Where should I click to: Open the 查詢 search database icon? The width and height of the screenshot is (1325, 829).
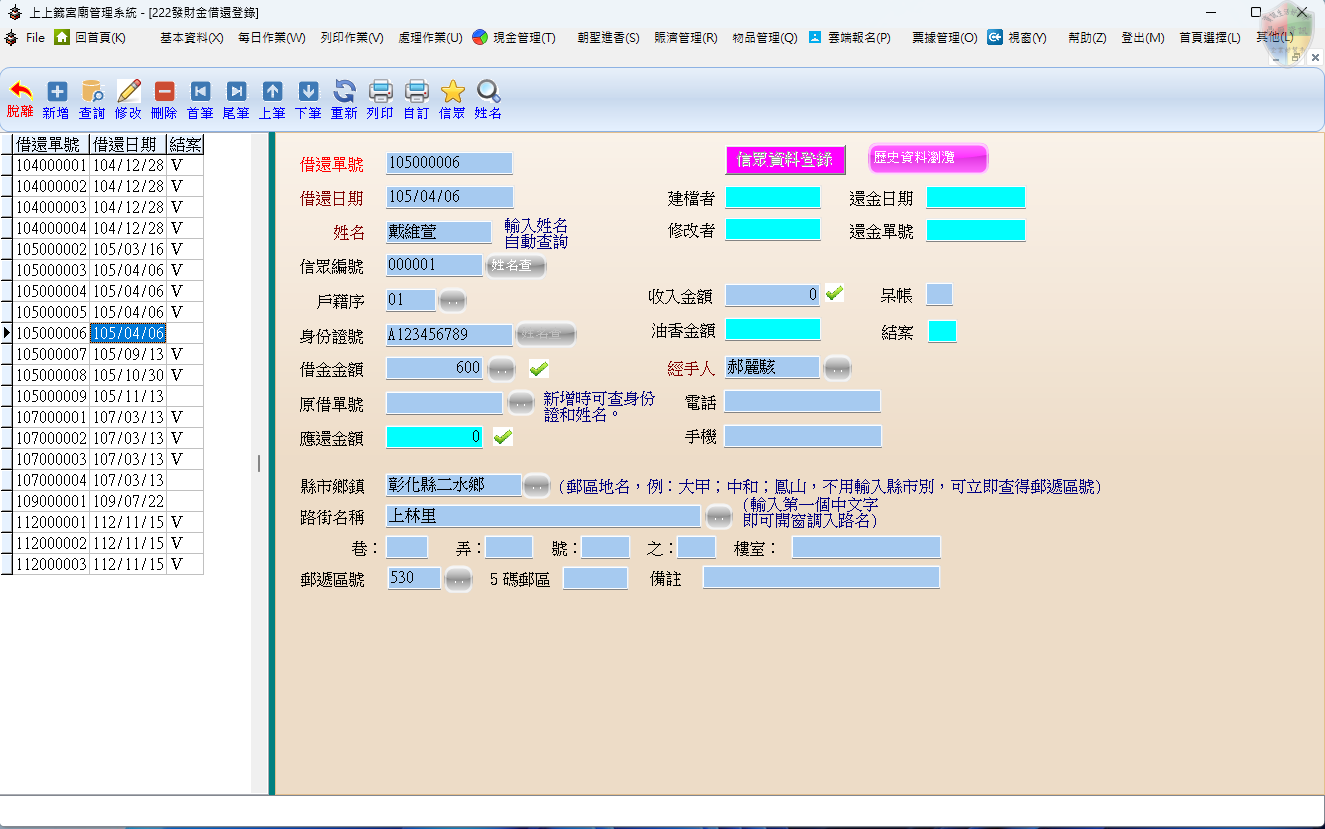[x=92, y=92]
